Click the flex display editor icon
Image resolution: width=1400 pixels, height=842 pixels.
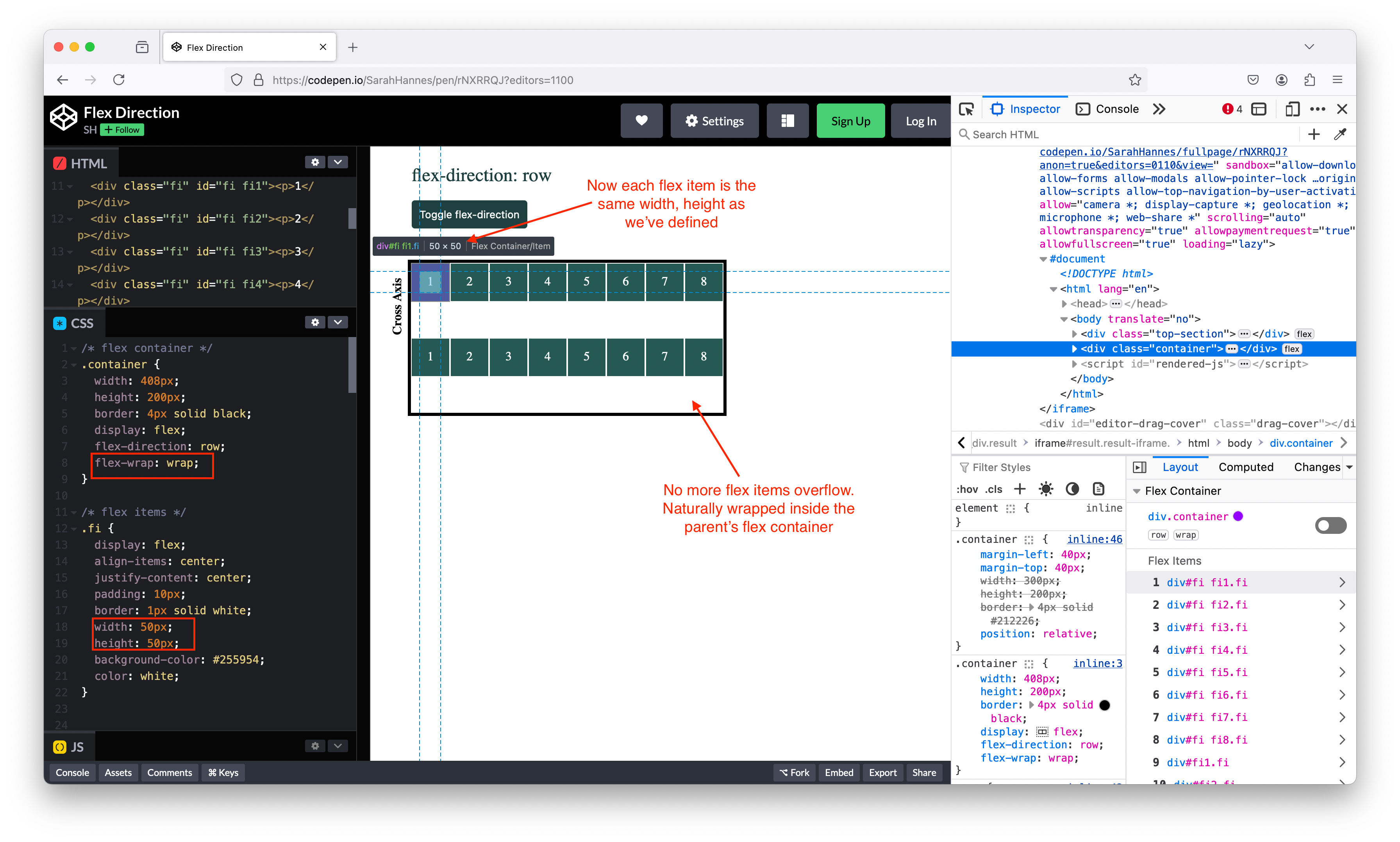[1043, 731]
